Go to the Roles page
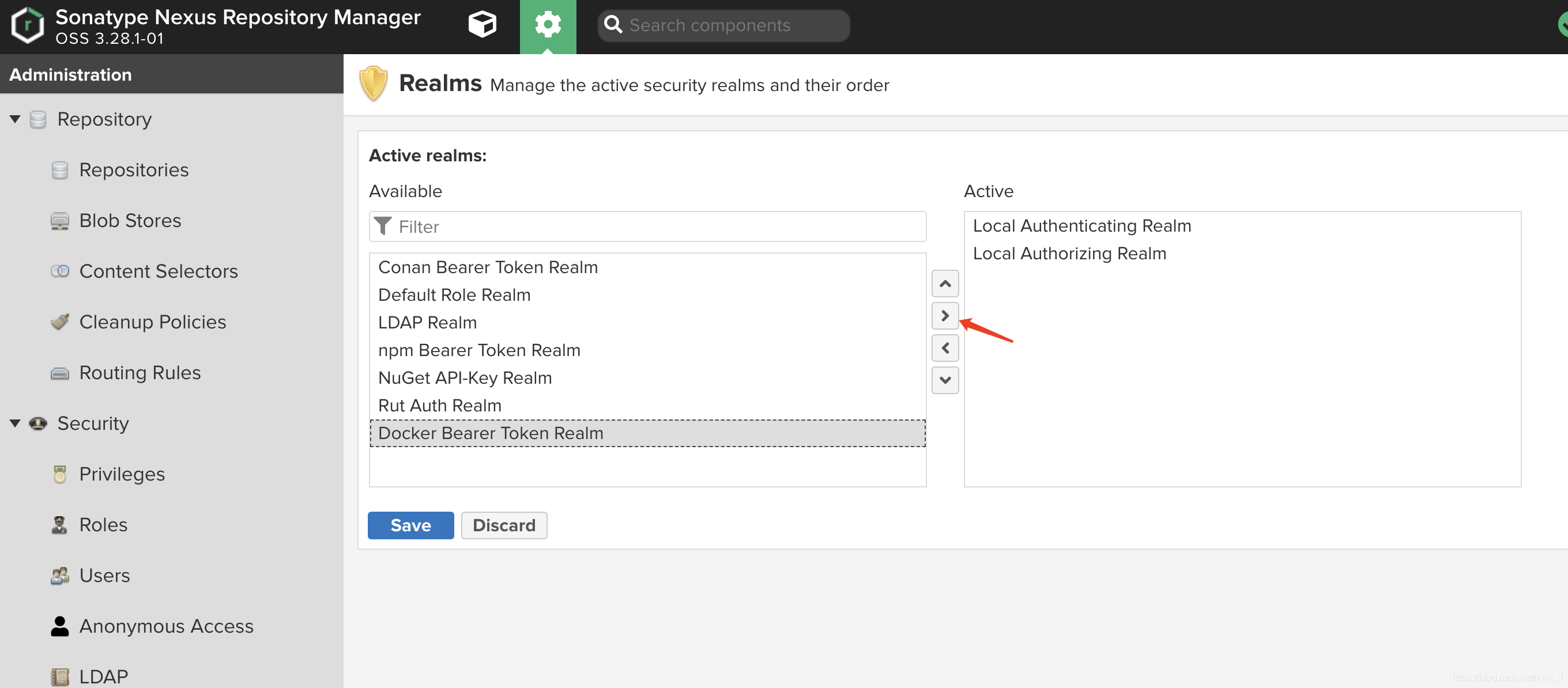This screenshot has width=1568, height=688. (103, 525)
